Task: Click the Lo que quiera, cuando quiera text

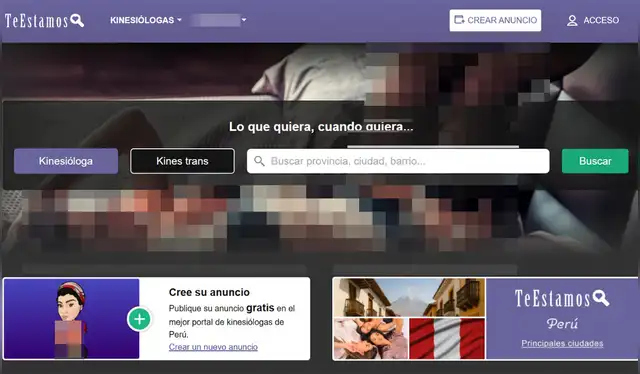Action: pyautogui.click(x=321, y=127)
